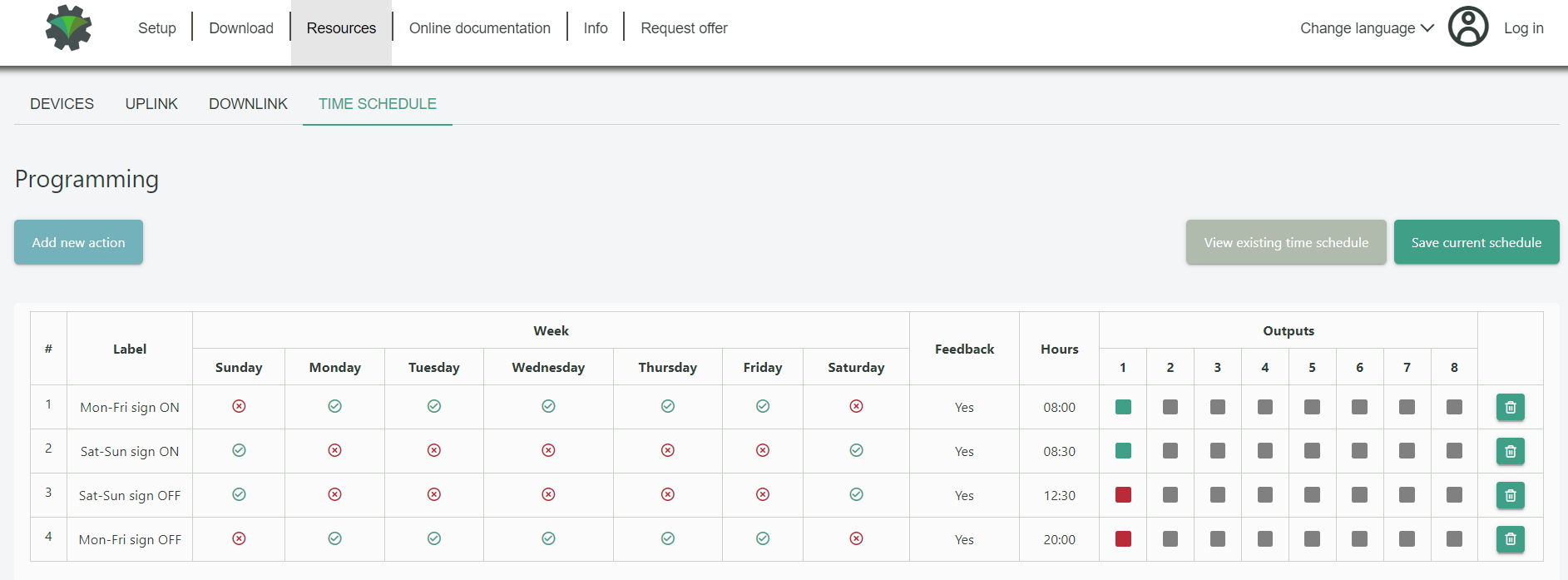Click the user profile avatar icon
1568x580 pixels.
click(1468, 27)
